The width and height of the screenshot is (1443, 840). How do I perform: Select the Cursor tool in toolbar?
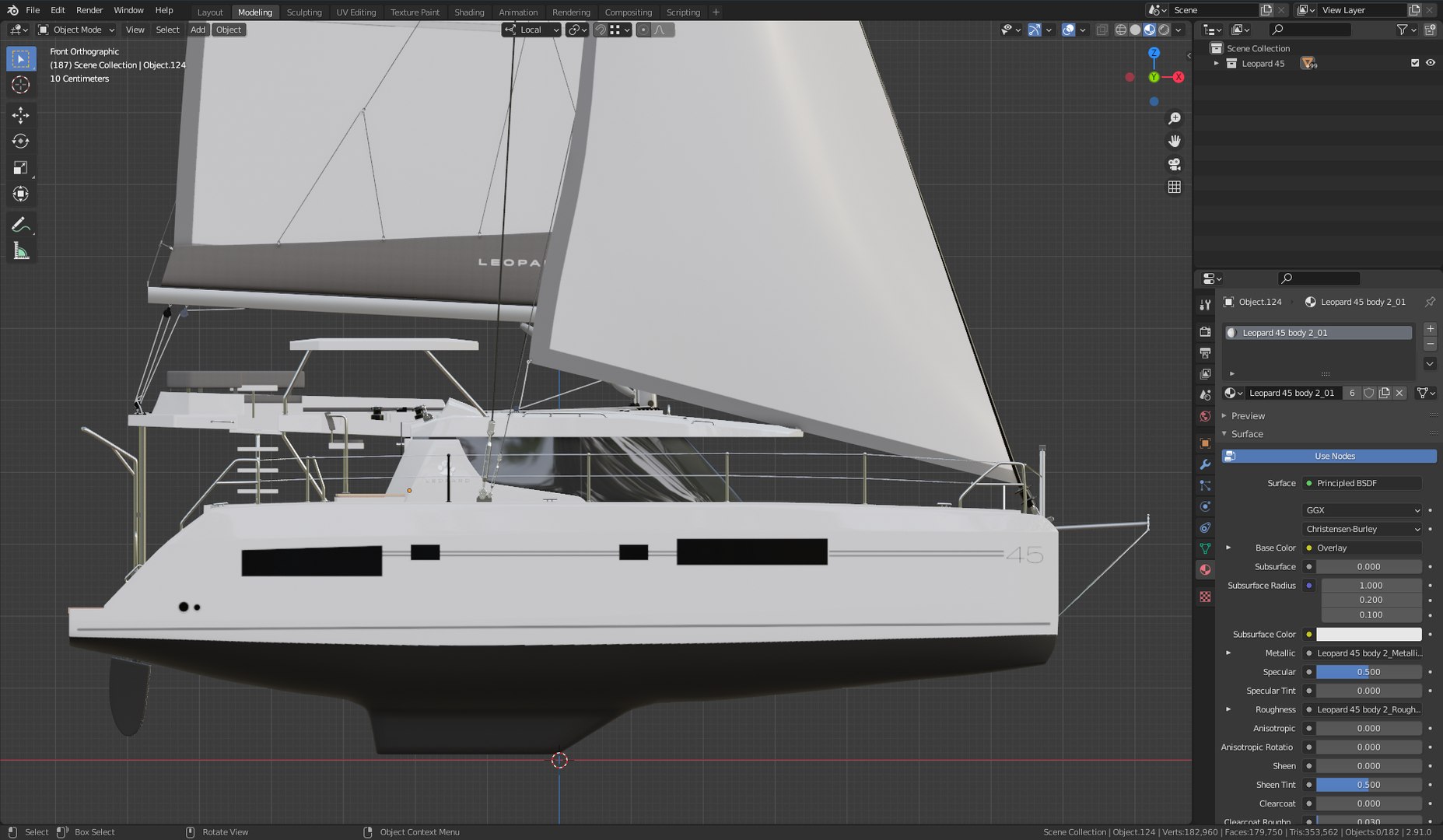[21, 85]
